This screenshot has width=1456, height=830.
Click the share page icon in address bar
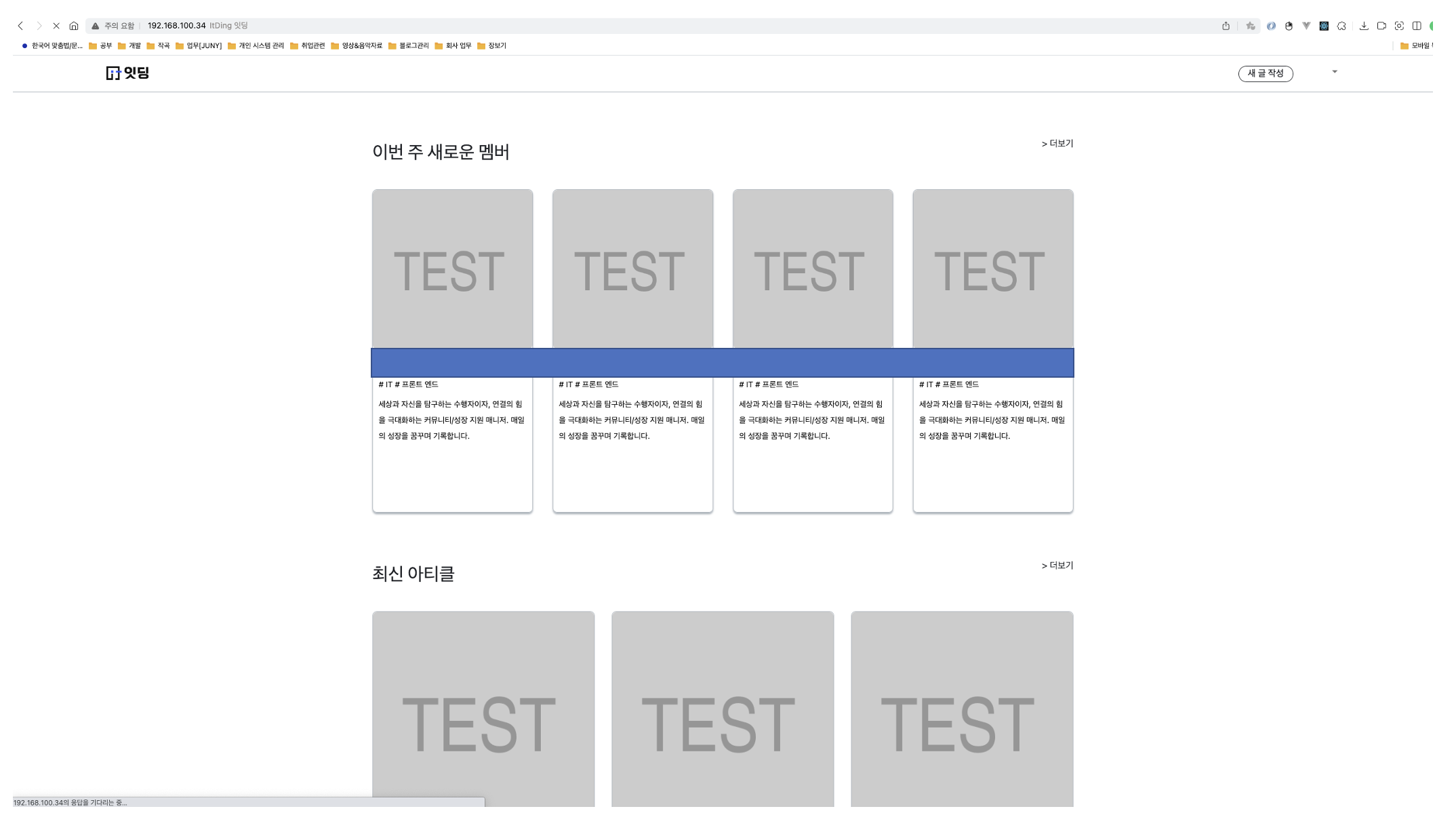pos(1226,26)
